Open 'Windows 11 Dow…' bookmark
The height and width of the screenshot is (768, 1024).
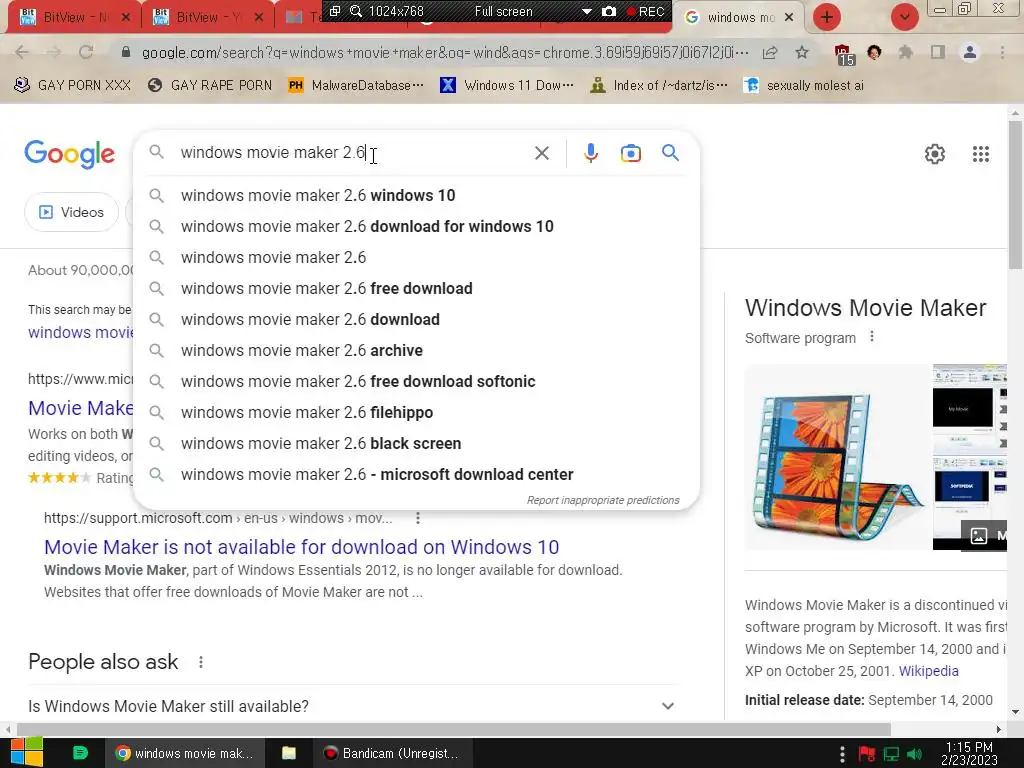click(507, 86)
